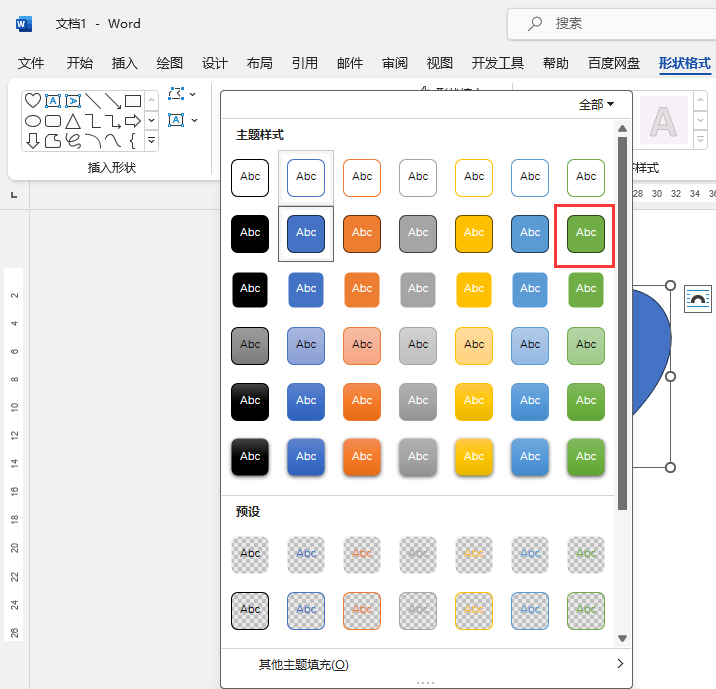The width and height of the screenshot is (716, 689).
Task: Expand the shapes gallery More button
Action: [x=151, y=141]
